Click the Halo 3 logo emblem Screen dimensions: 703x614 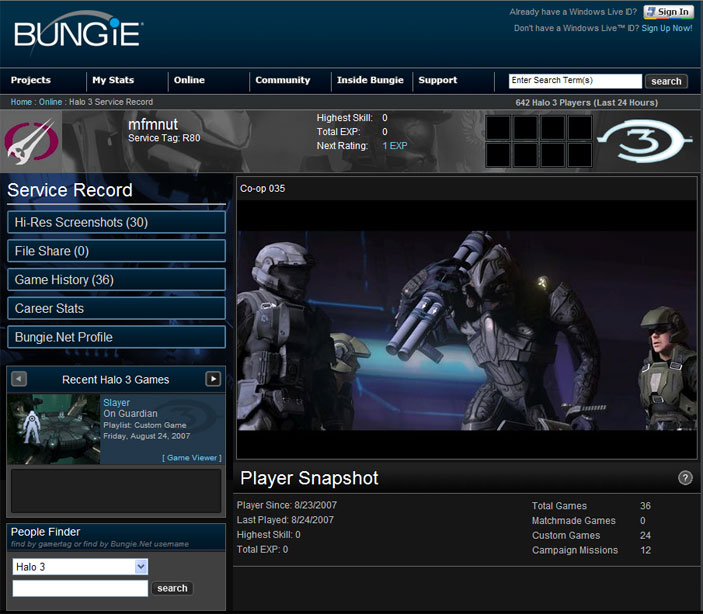(x=647, y=141)
